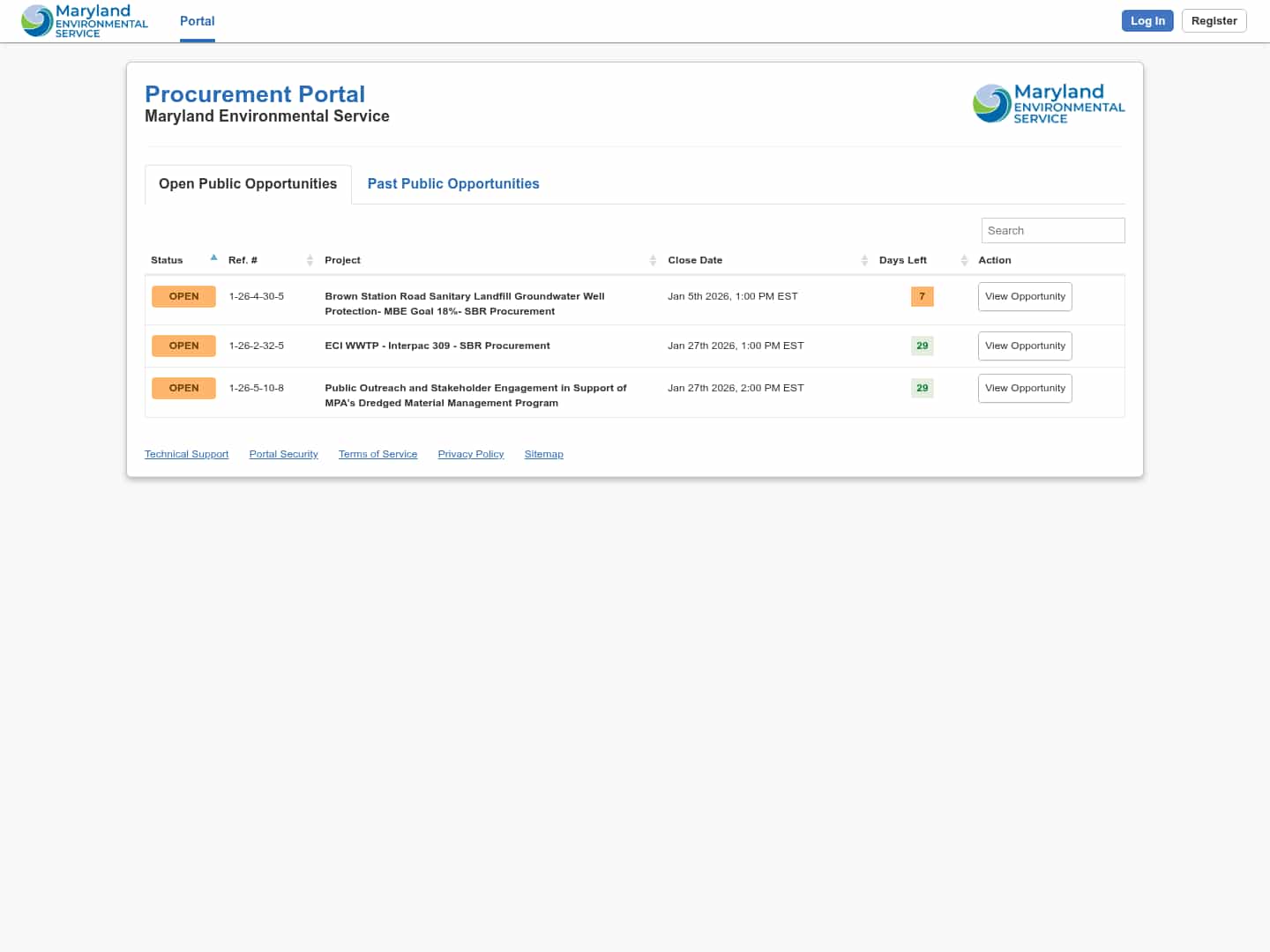Click the sort icon on the Ref # column
This screenshot has width=1270, height=952.
(x=310, y=260)
